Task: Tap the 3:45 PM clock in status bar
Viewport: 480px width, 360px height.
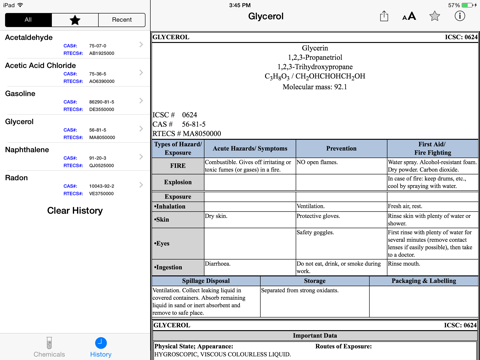Action: pos(240,5)
